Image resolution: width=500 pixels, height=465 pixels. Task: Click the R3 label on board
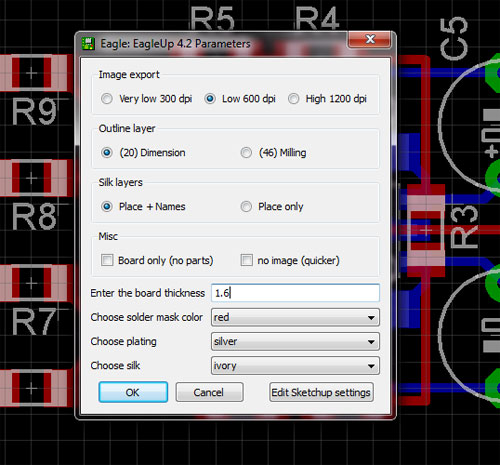coord(464,226)
